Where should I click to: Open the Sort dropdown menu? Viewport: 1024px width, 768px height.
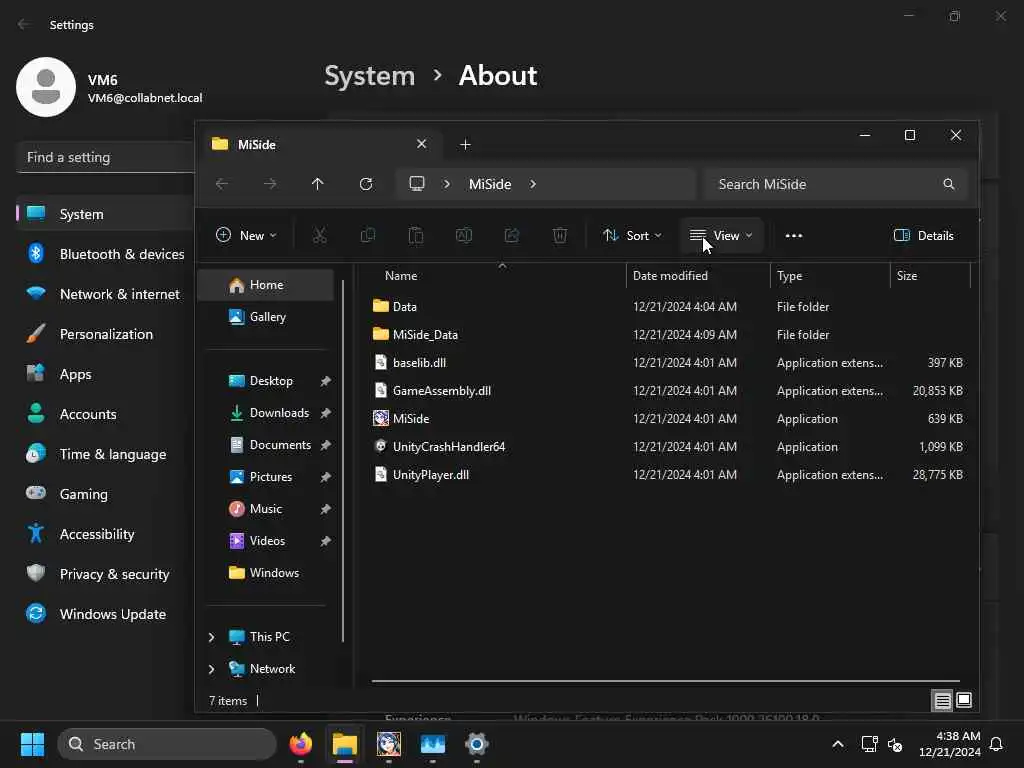point(632,236)
